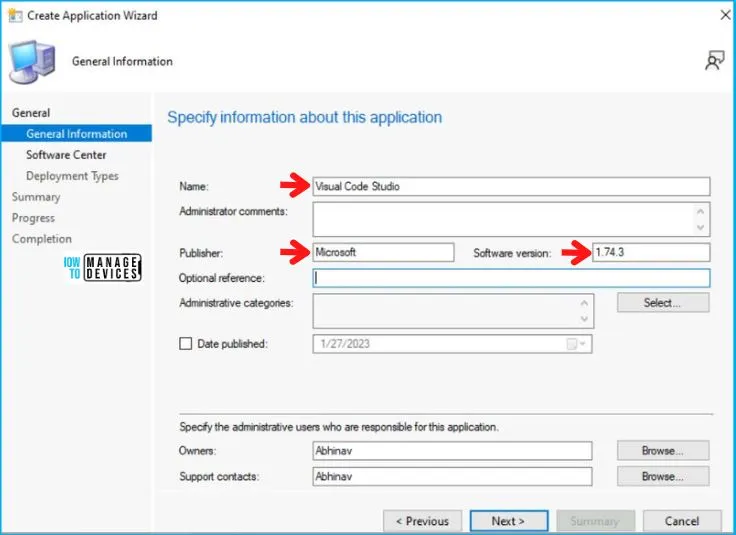Click Browse button next to Owners
This screenshot has width=736, height=535.
point(663,451)
